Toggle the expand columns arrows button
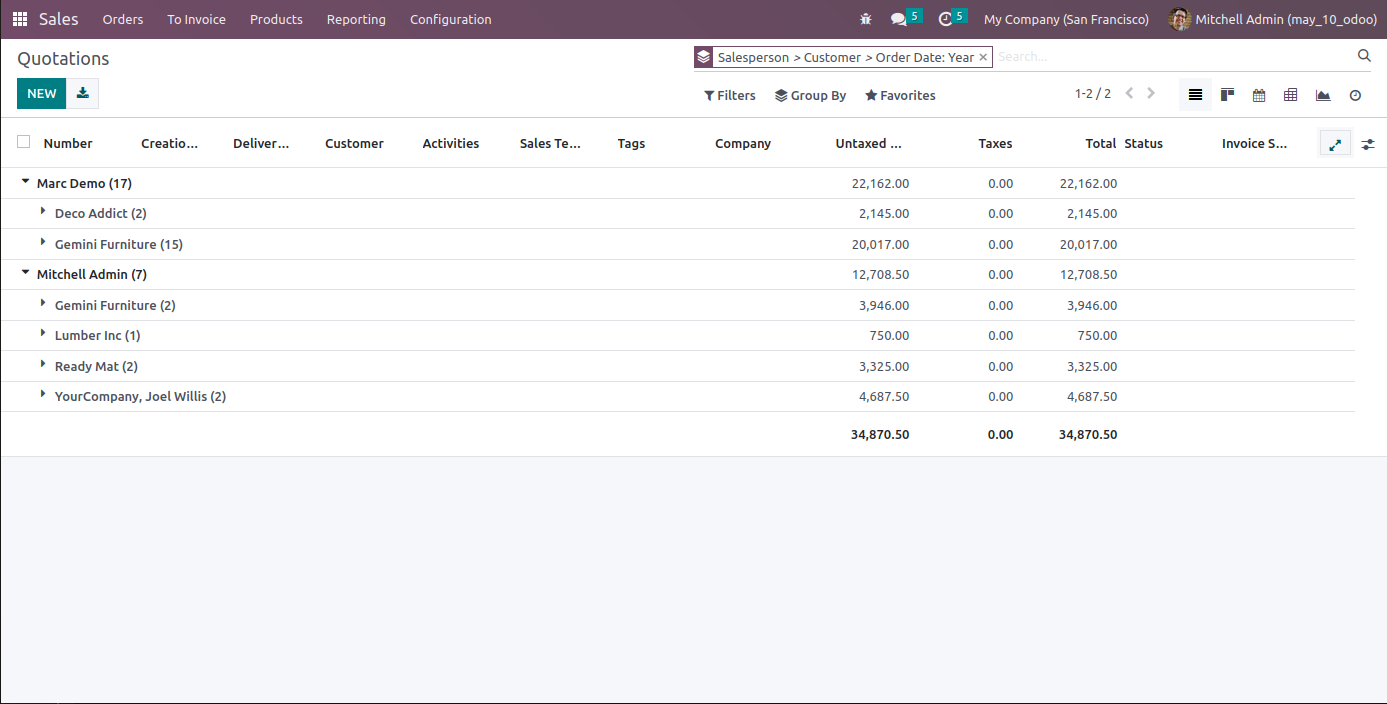Viewport: 1387px width, 704px height. (1335, 144)
